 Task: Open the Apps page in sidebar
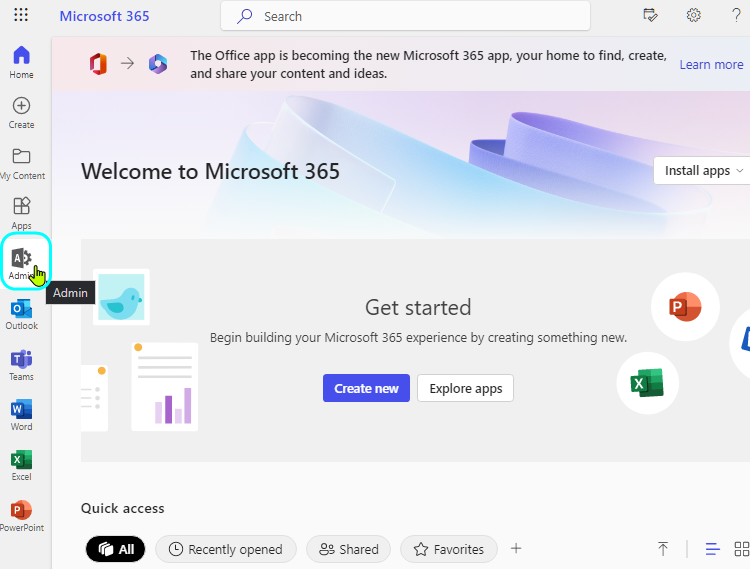tap(22, 213)
